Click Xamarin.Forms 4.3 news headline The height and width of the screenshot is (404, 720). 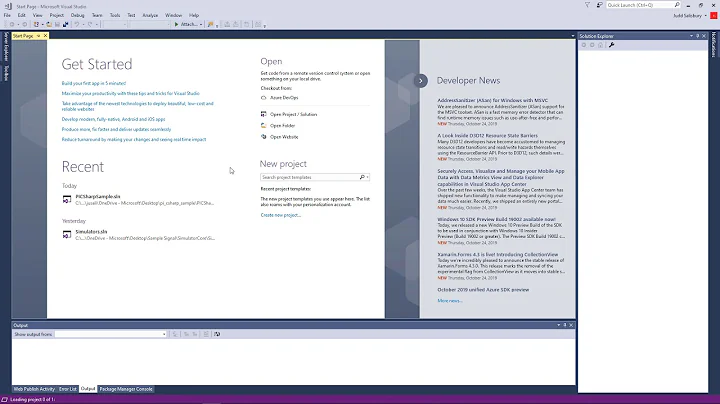[498, 254]
